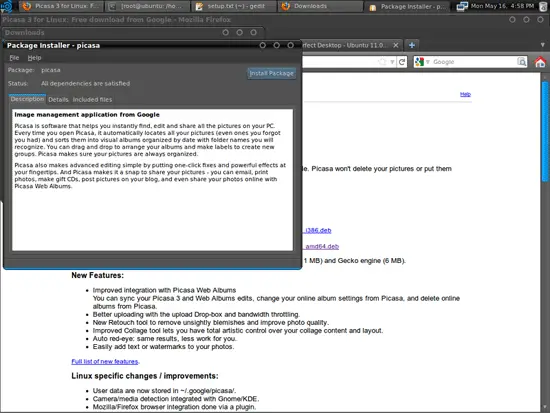Click the Firefox home icon

click(x=540, y=62)
